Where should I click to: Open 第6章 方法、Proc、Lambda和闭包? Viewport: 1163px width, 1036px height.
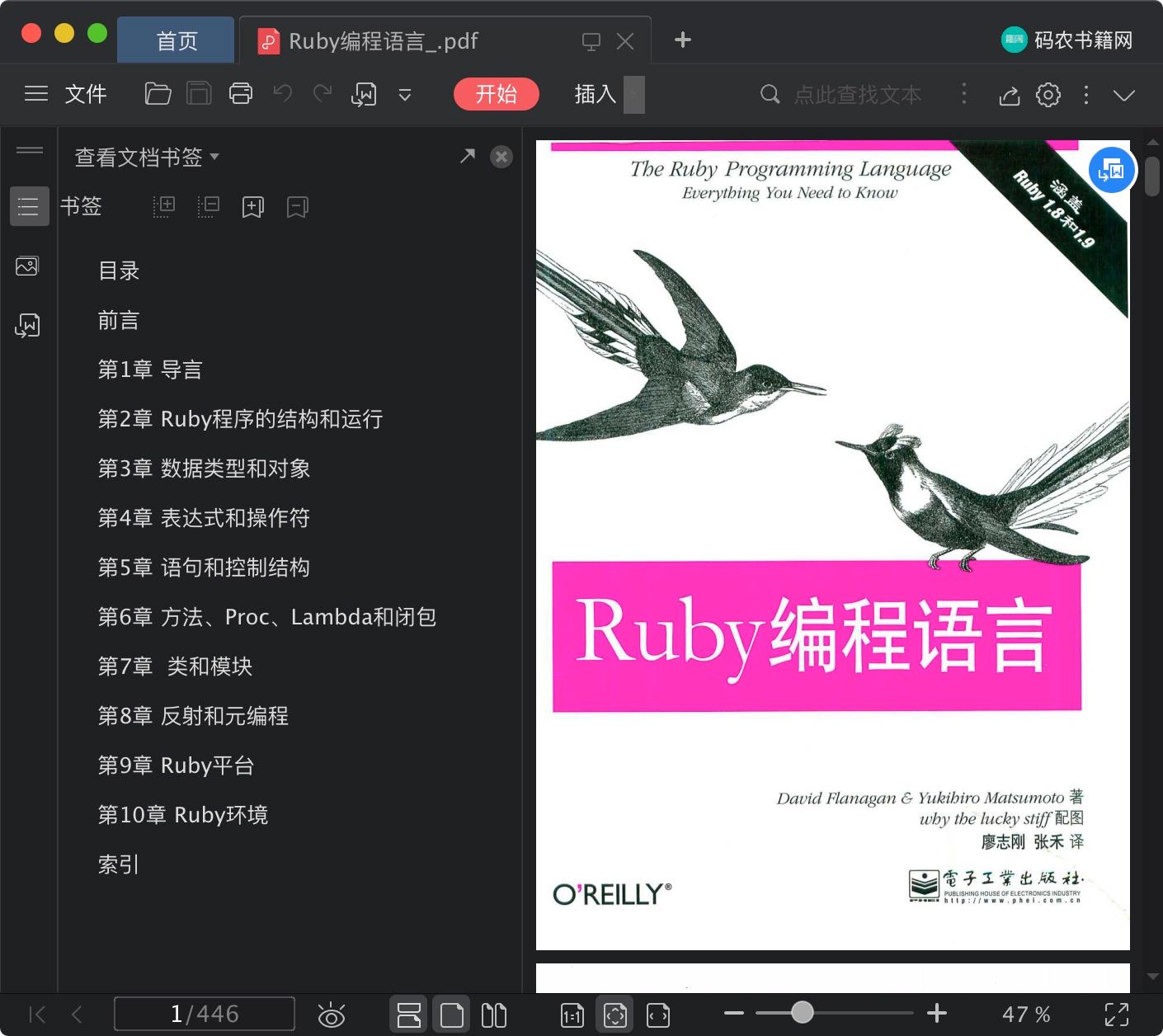click(x=267, y=617)
